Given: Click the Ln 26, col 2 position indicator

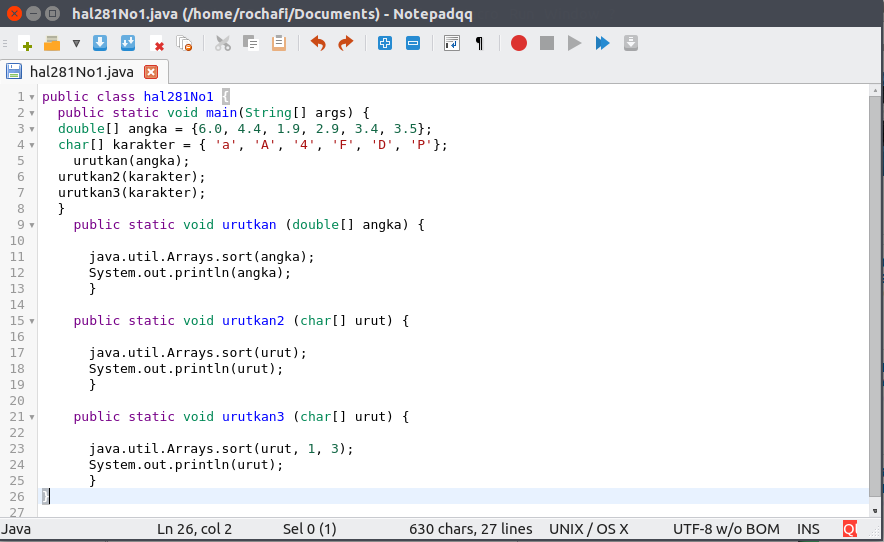Looking at the screenshot, I should click(195, 529).
